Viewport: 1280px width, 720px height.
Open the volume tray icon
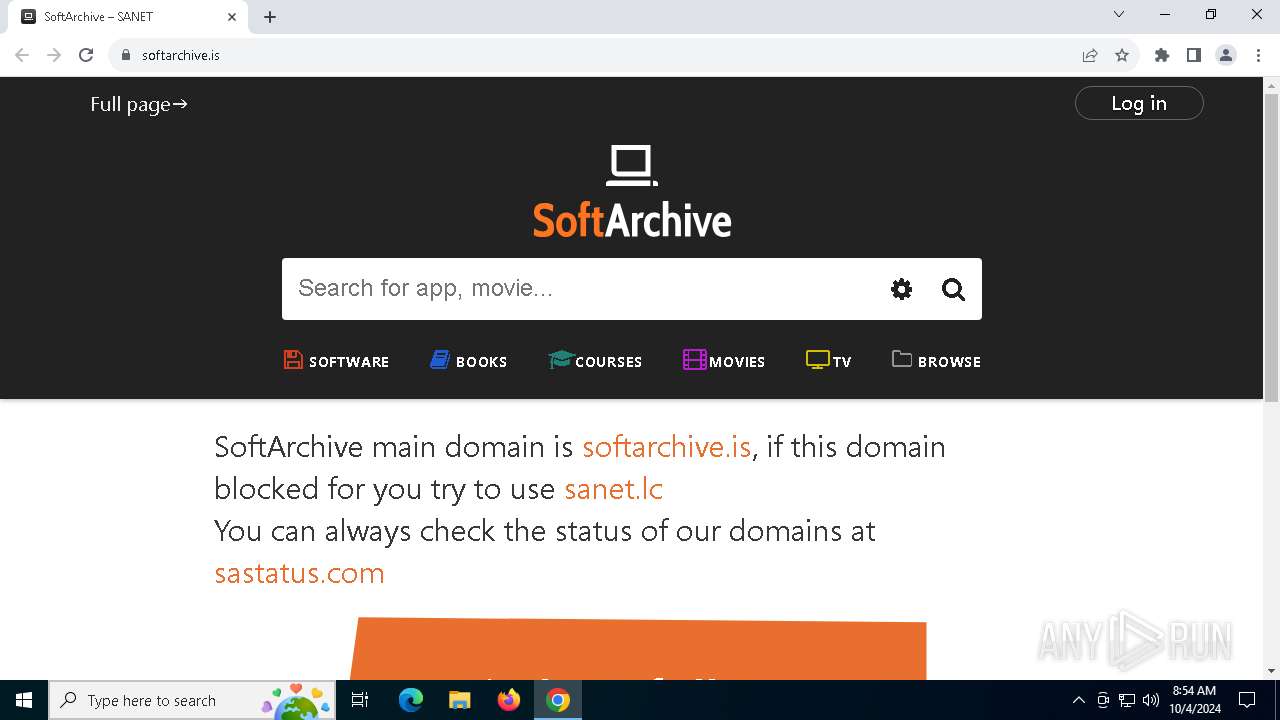point(1151,700)
